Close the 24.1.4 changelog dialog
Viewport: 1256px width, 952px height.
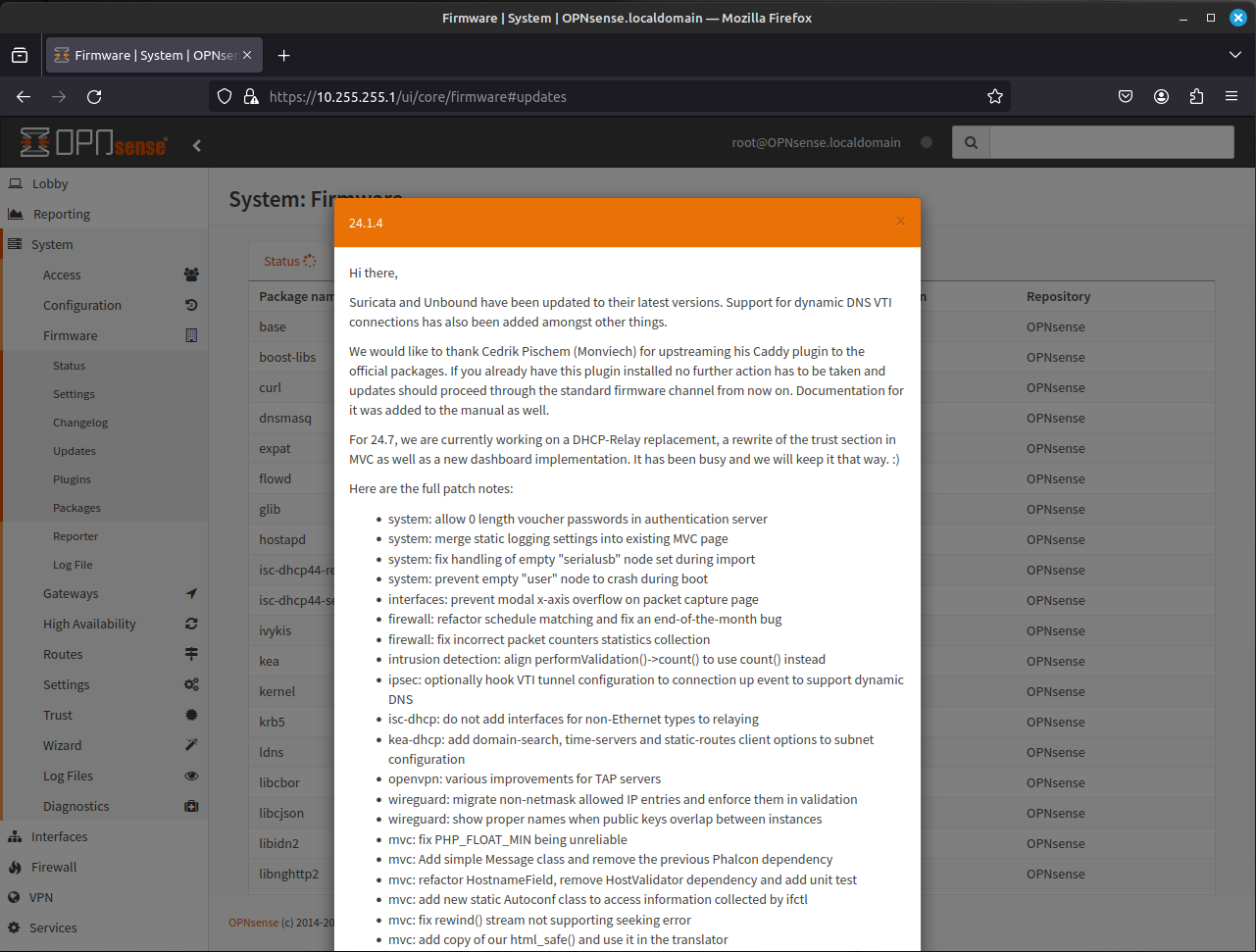tap(900, 222)
